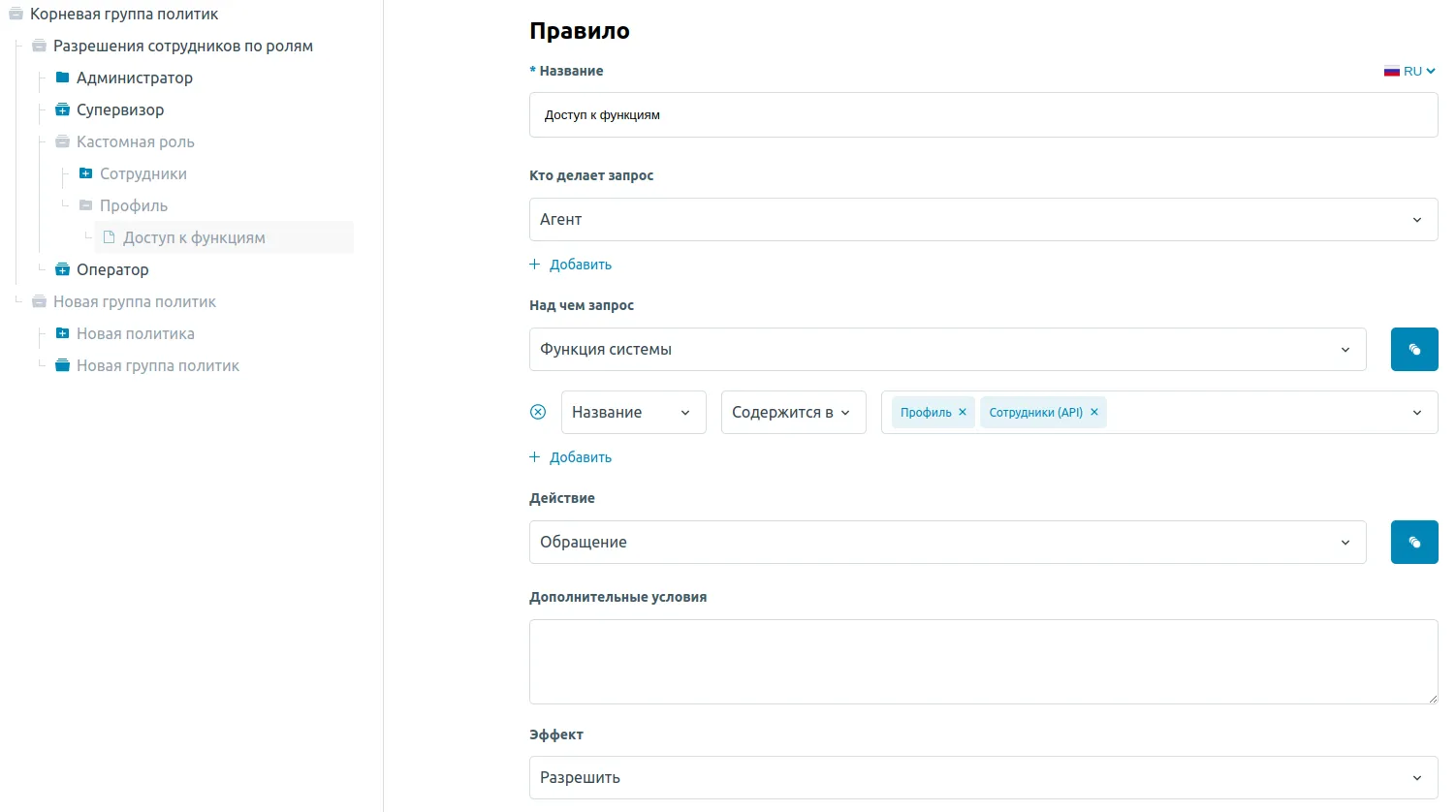Open the RU language selector
Image resolution: width=1456 pixels, height=812 pixels.
(1409, 71)
